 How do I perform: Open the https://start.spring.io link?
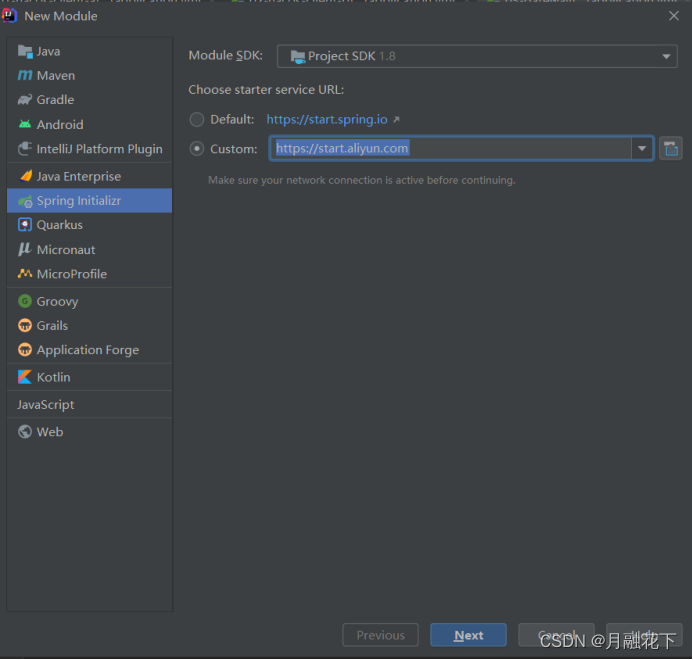click(x=327, y=119)
